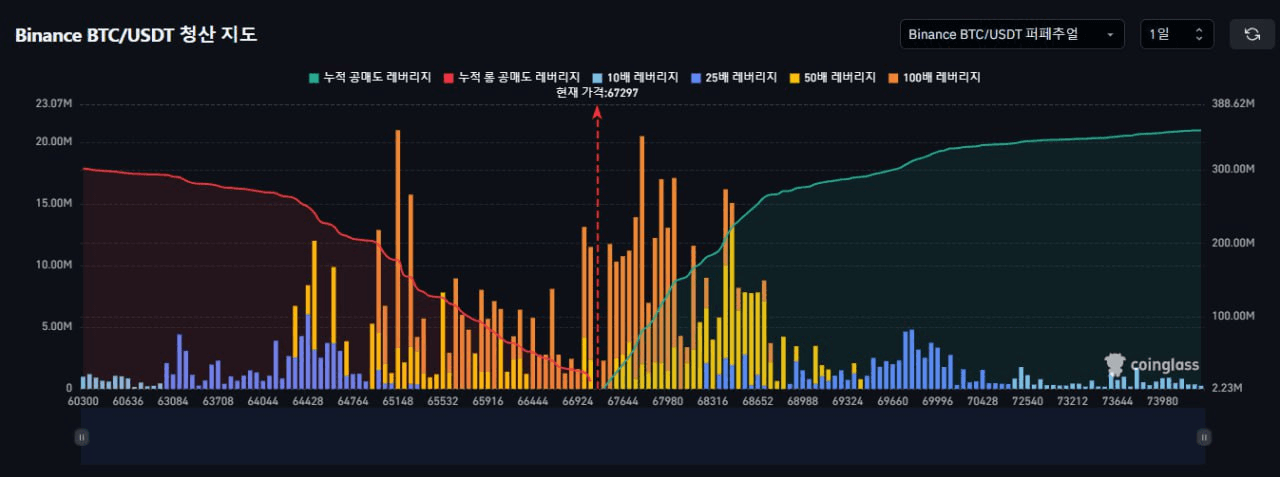
Task: Click the 200.00M right axis label
Action: [1232, 243]
